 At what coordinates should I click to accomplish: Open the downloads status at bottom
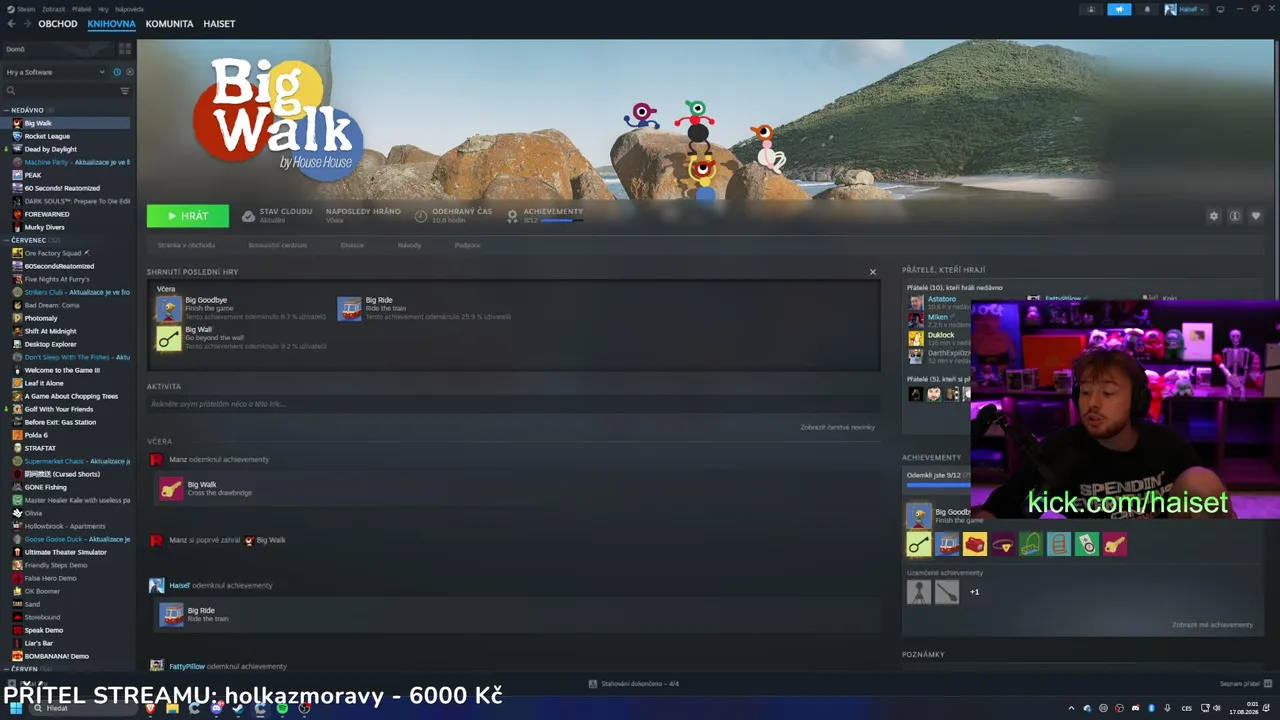[x=633, y=684]
